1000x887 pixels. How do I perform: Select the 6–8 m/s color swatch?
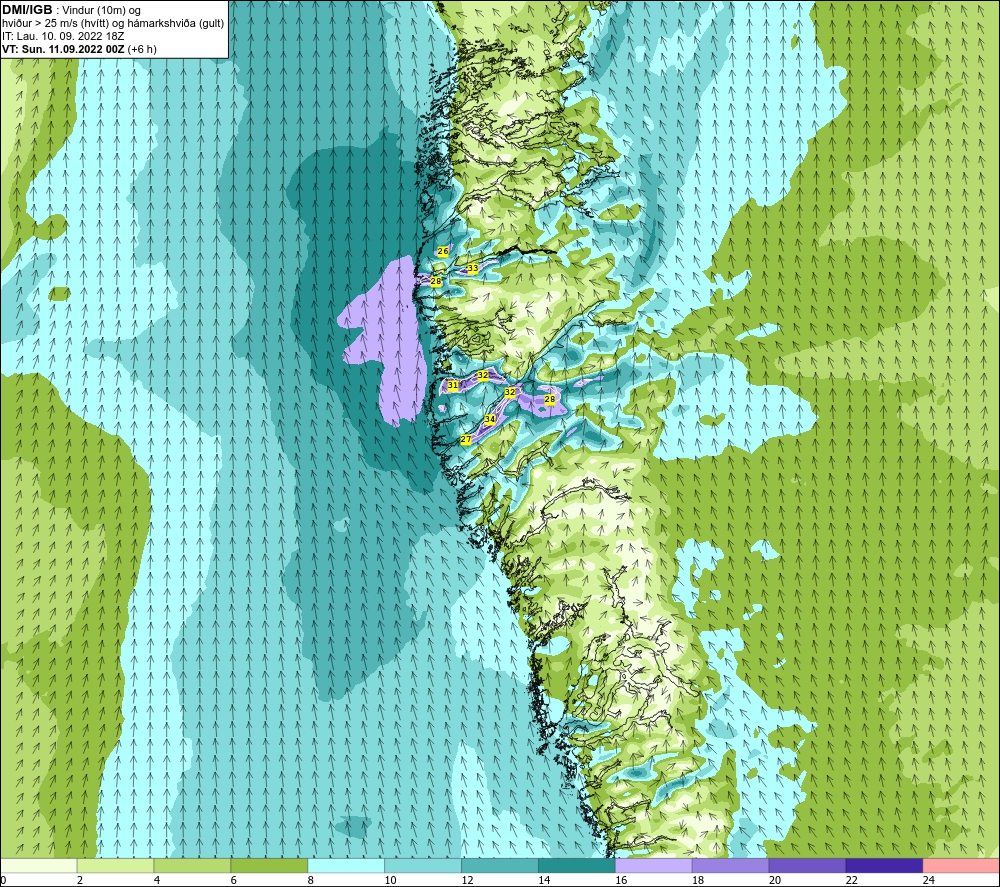pyautogui.click(x=269, y=865)
